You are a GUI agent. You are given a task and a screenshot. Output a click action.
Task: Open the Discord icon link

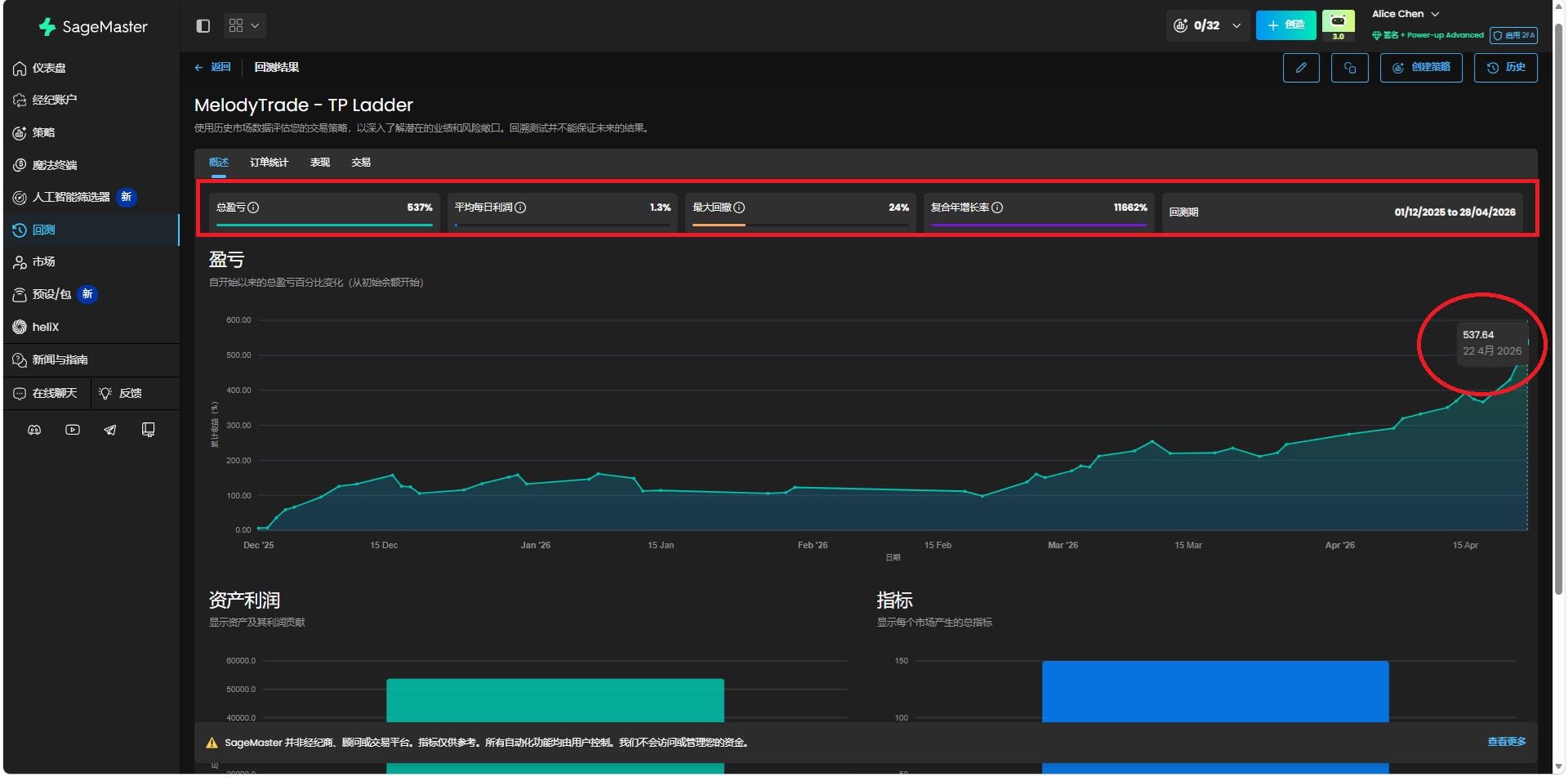click(x=34, y=430)
